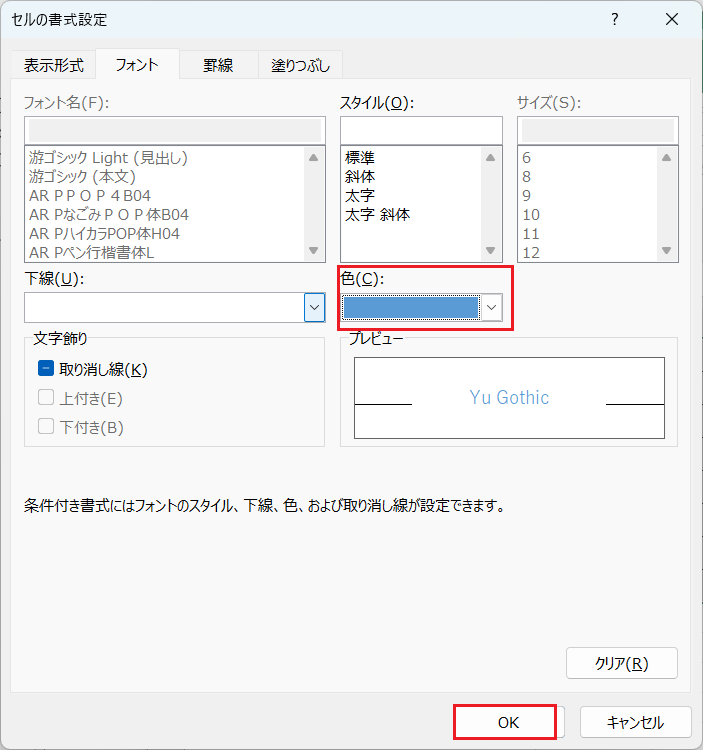Click the スタイル text input field
This screenshot has width=703, height=750.
pos(421,130)
